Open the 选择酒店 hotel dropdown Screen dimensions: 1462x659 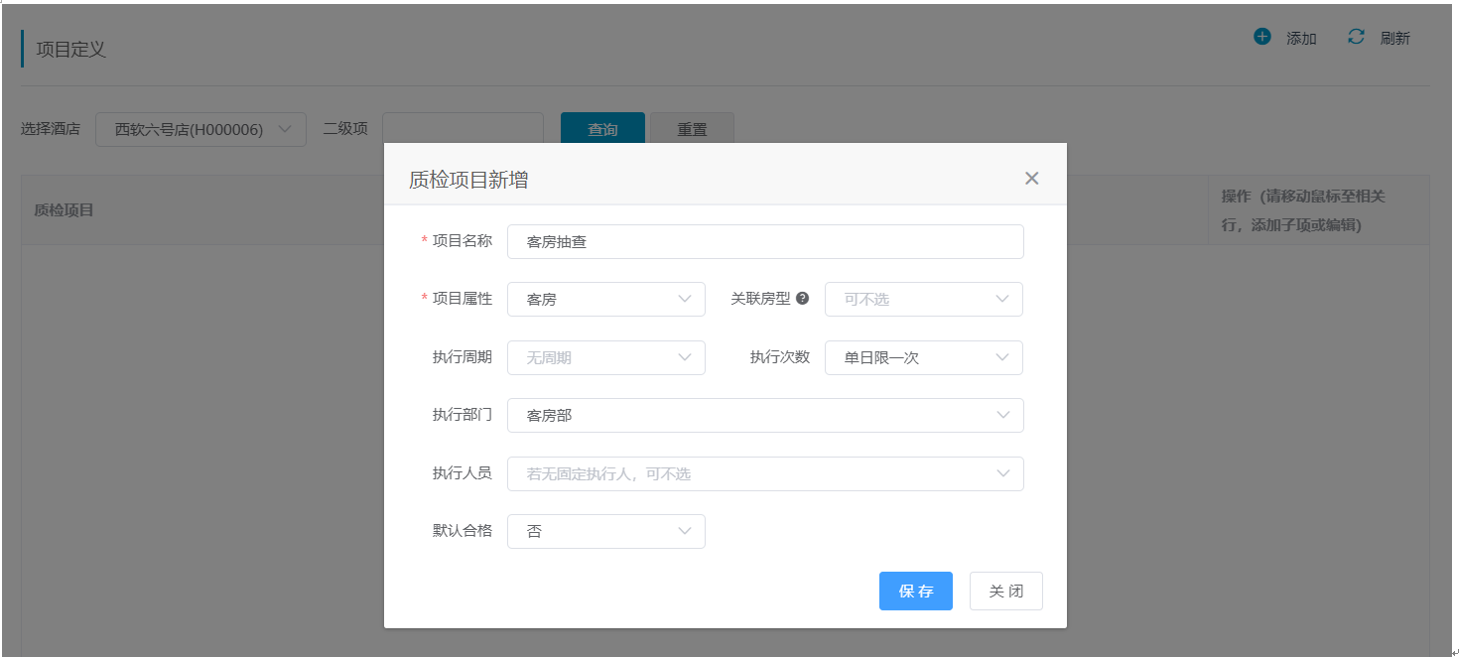(201, 129)
